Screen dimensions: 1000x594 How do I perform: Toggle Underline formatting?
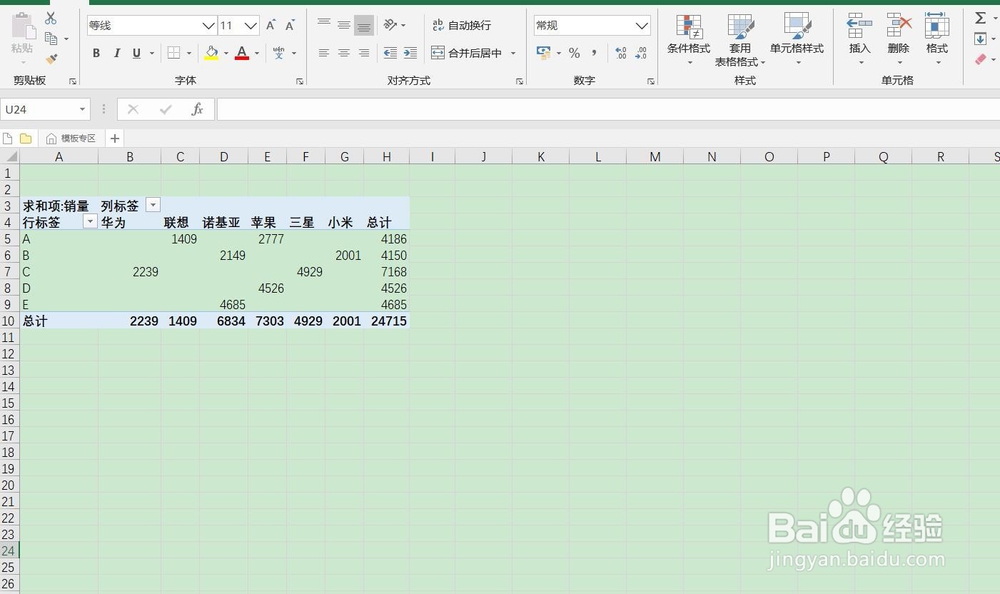(136, 53)
